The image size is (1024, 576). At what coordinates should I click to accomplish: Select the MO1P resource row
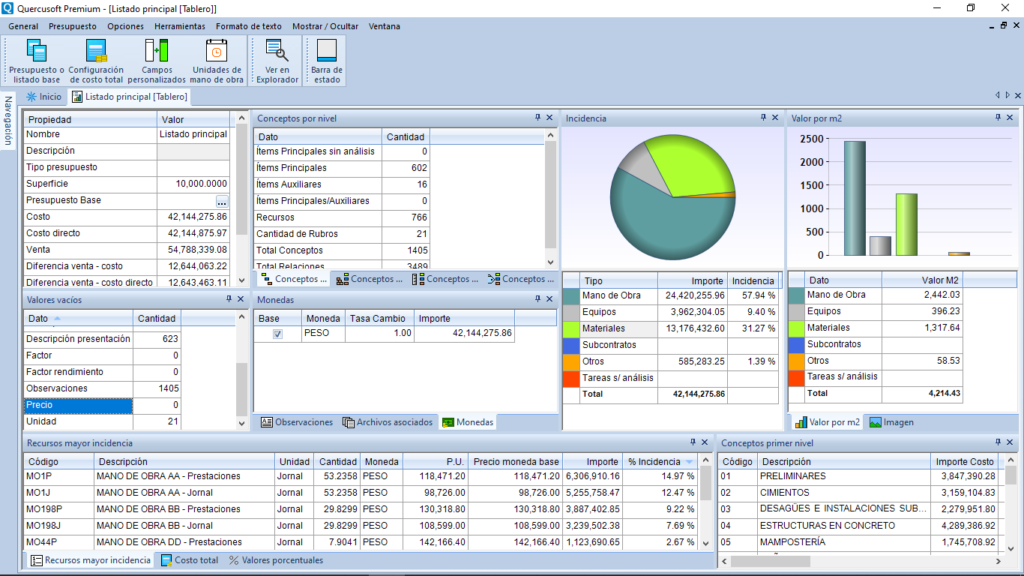[361, 477]
